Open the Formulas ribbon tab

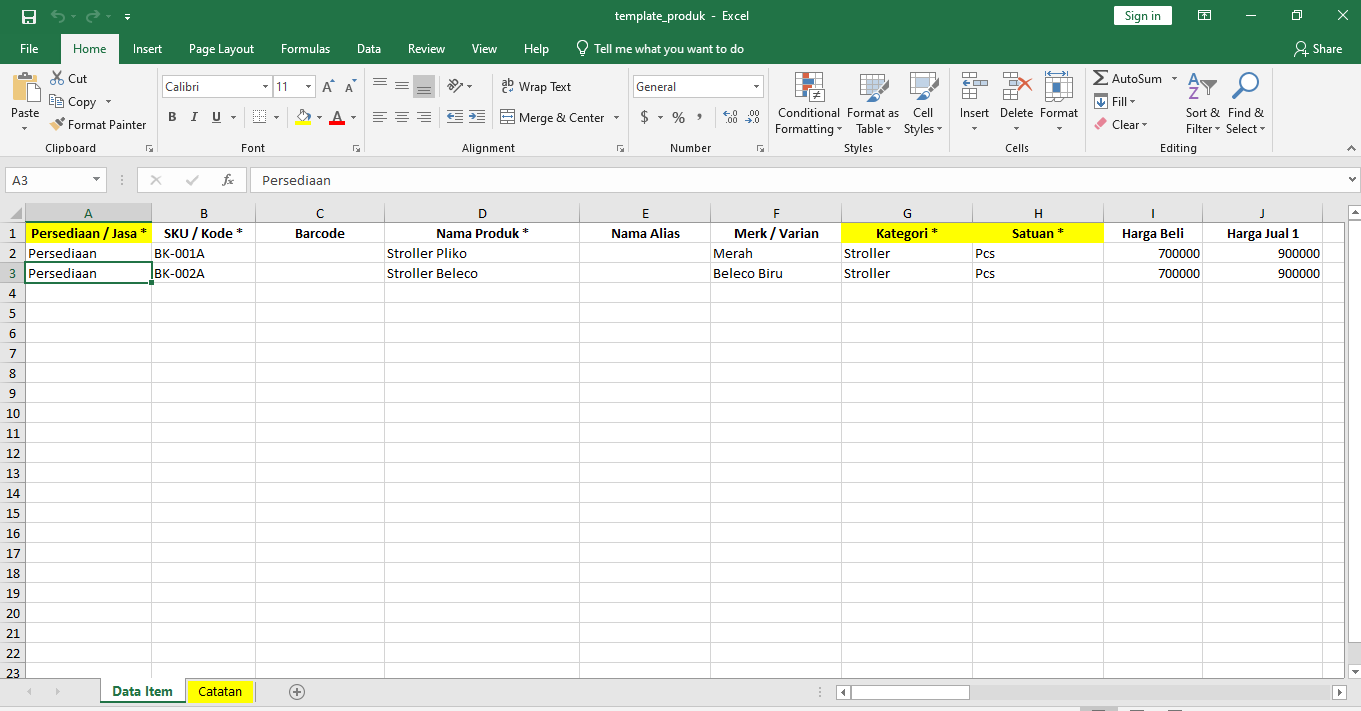[x=305, y=49]
